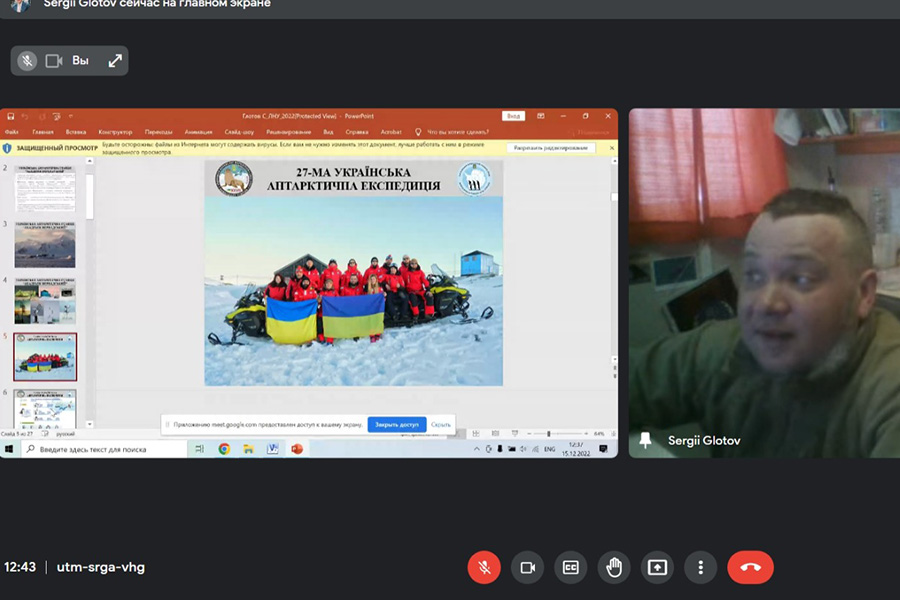Select slide 6 thumbnail
900x600 pixels.
[45, 409]
